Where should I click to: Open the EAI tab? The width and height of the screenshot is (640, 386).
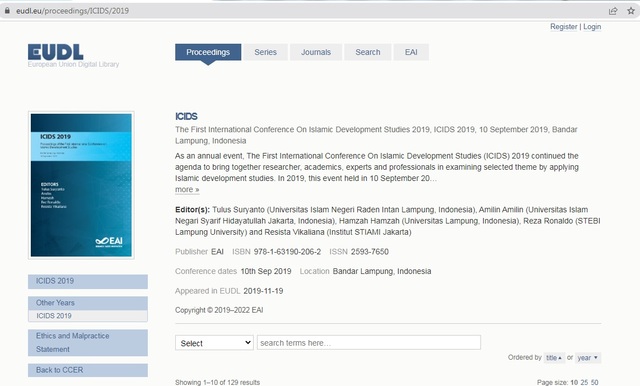411,52
